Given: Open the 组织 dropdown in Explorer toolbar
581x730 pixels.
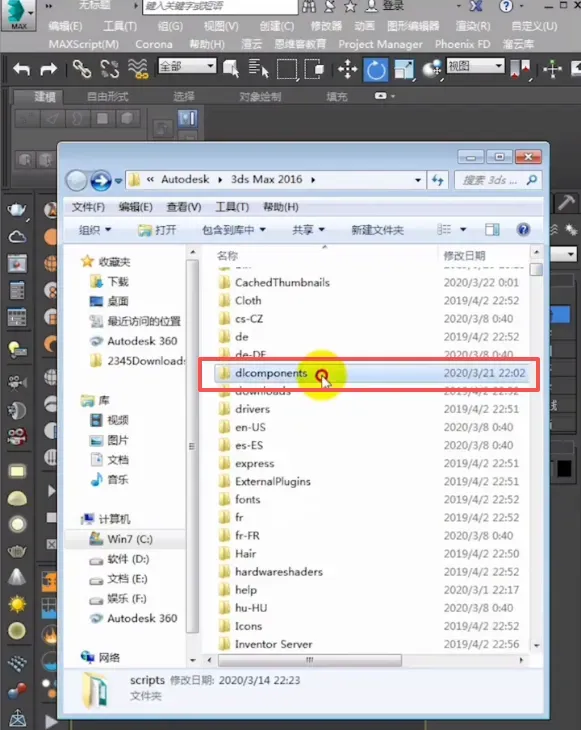Looking at the screenshot, I should tap(95, 230).
